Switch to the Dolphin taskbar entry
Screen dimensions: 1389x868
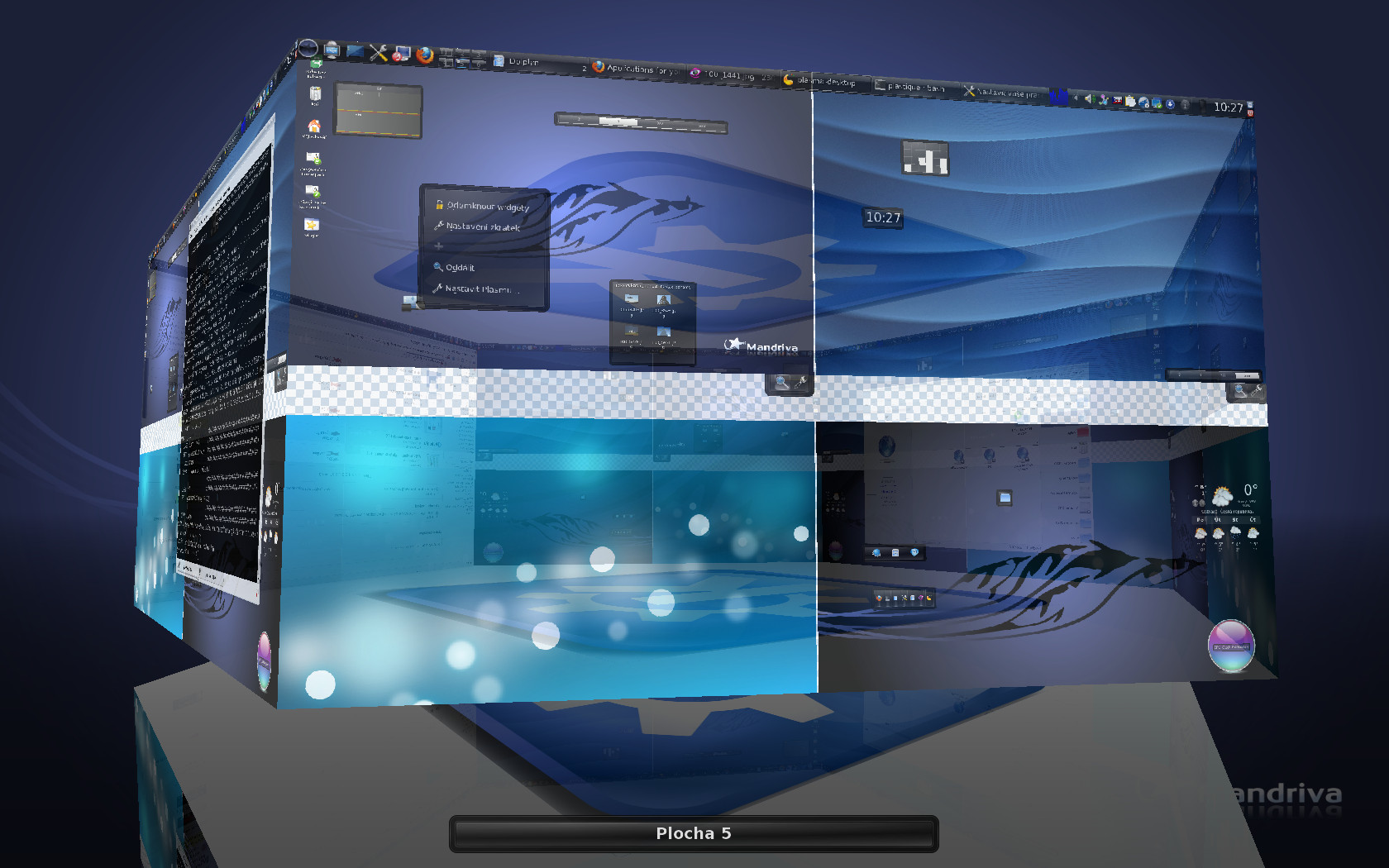point(523,61)
